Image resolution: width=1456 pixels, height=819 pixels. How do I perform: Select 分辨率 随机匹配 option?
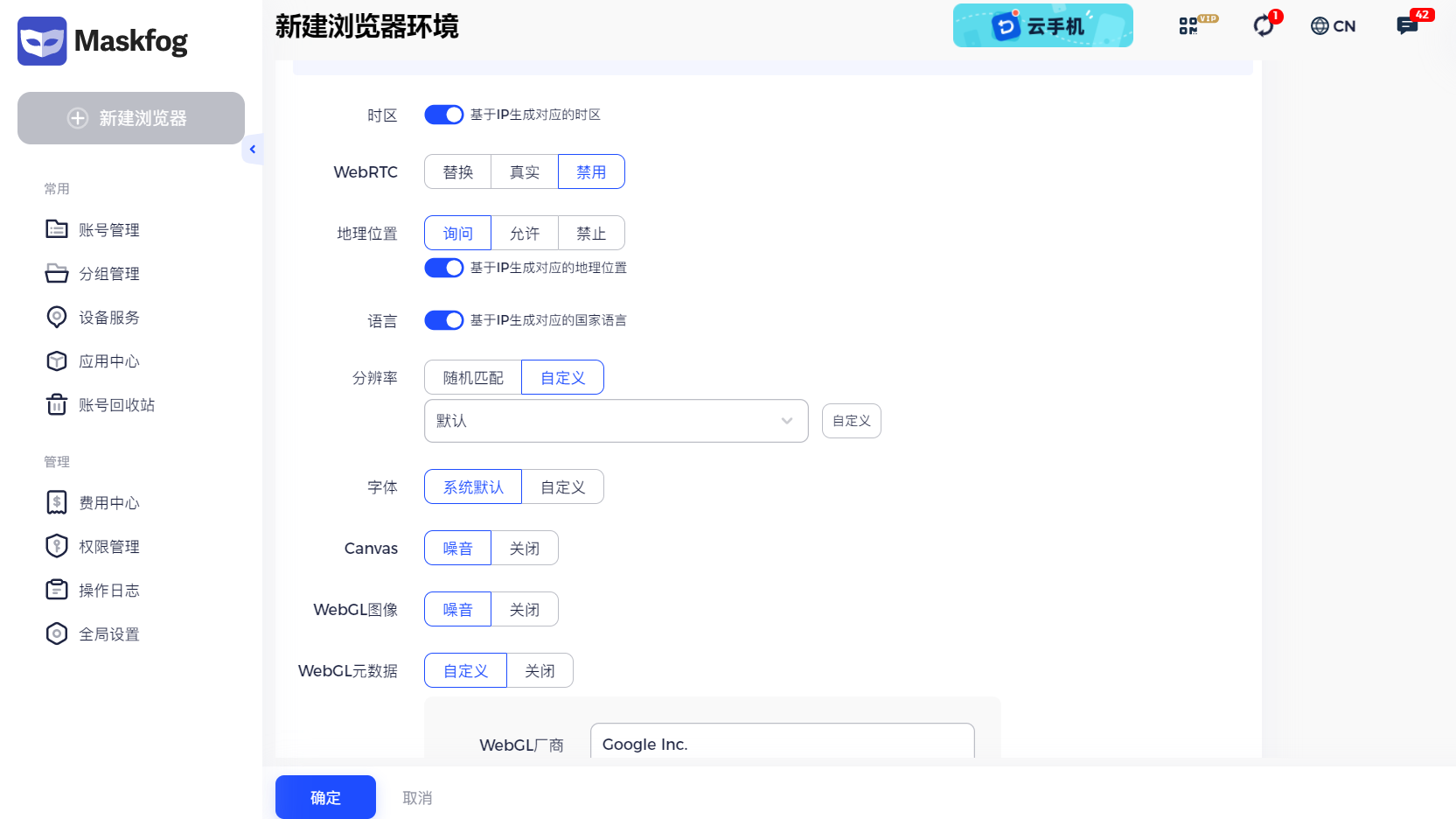(x=473, y=377)
